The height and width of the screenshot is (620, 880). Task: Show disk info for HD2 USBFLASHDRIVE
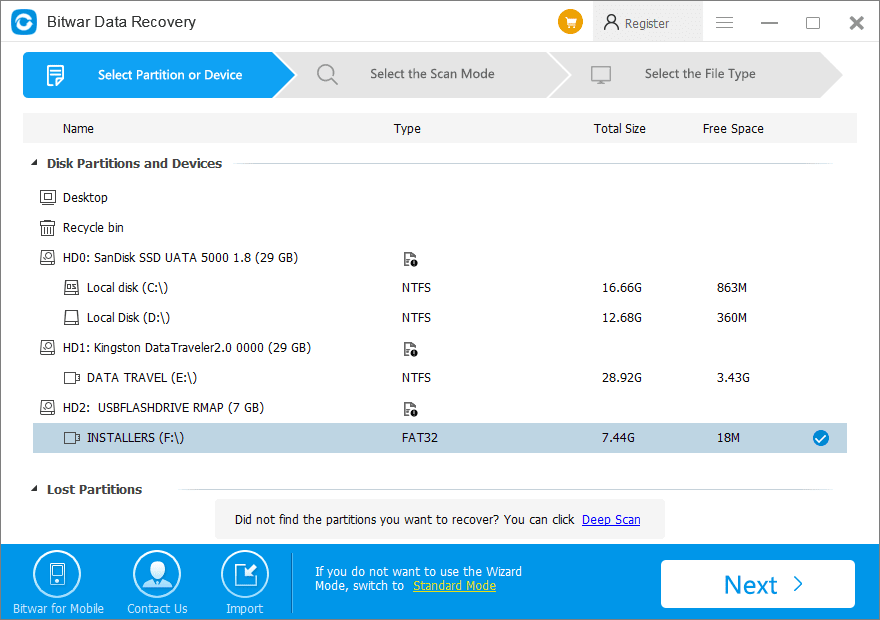click(410, 409)
